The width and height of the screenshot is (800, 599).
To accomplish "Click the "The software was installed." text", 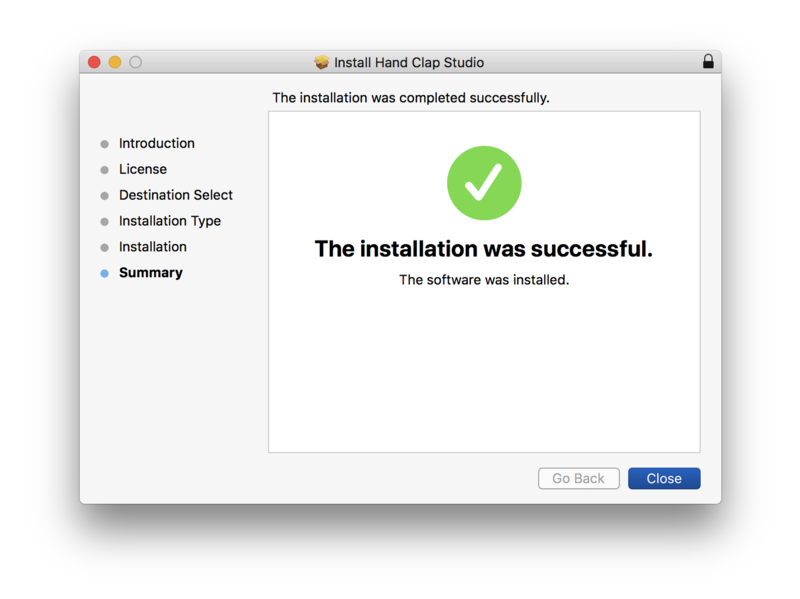I will 484,280.
